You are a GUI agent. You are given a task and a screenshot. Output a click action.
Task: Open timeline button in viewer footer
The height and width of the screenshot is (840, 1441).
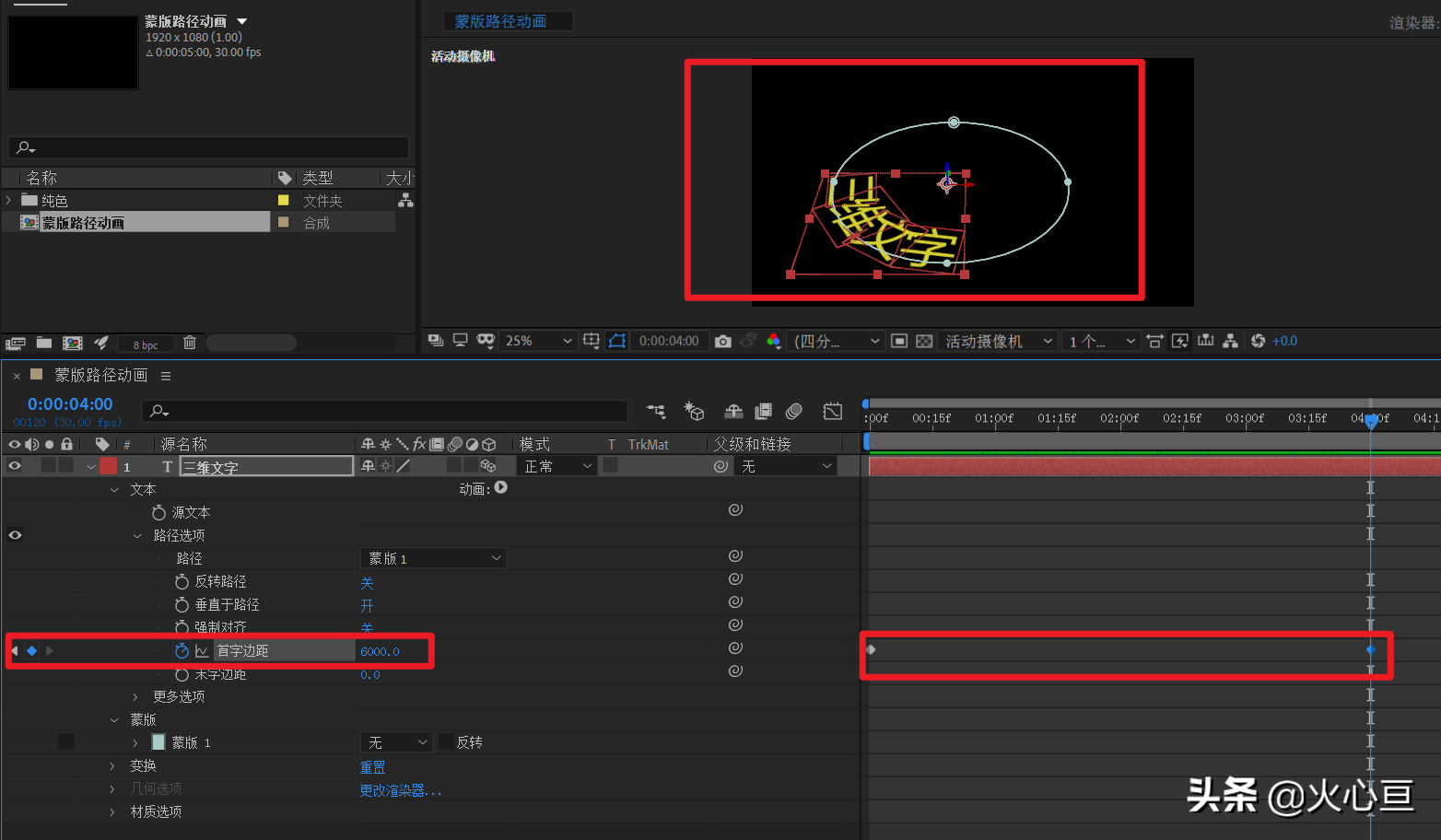point(1205,341)
